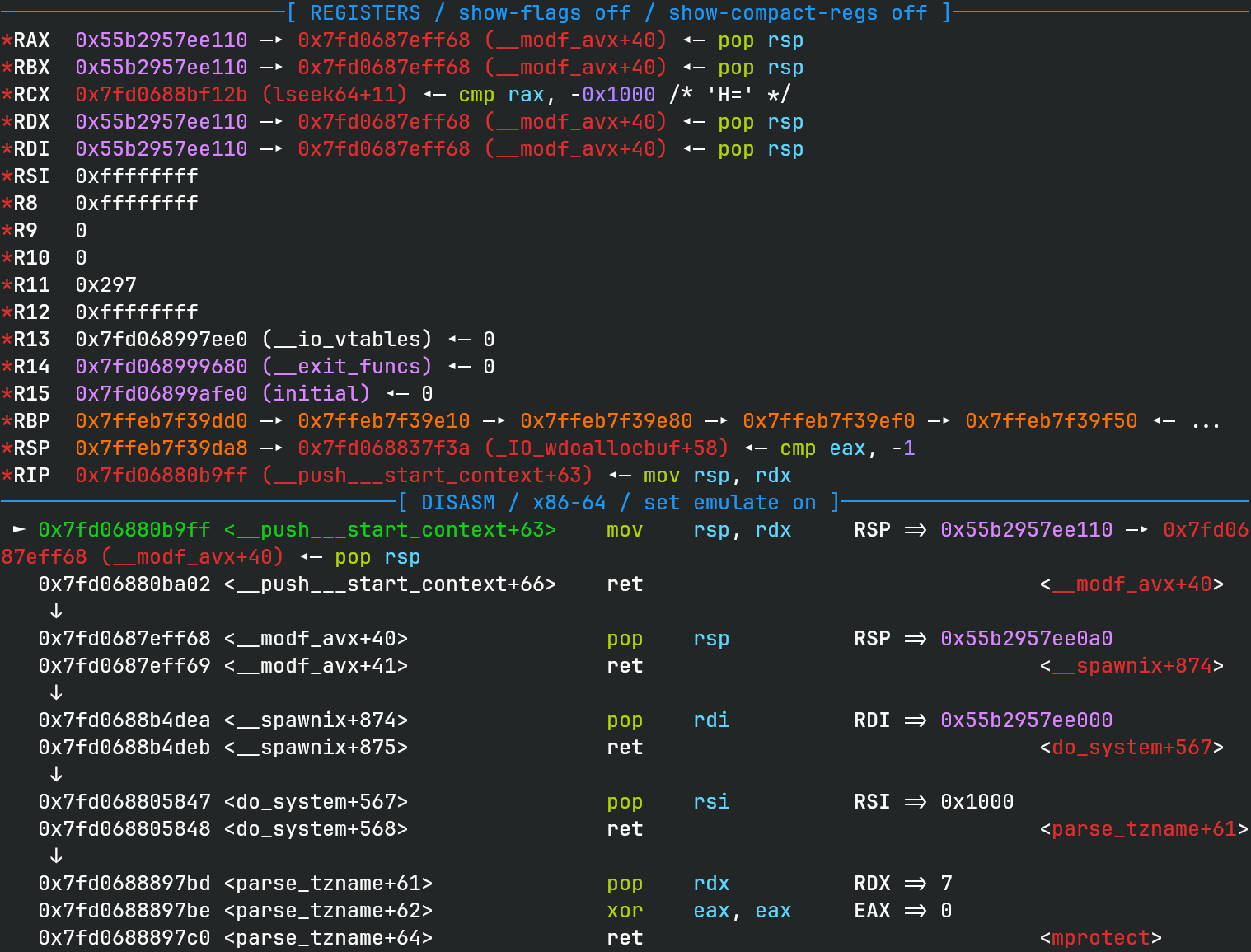The width and height of the screenshot is (1251, 952).
Task: Click the down arrow below __modf_avx+41 ret
Action: [x=56, y=692]
